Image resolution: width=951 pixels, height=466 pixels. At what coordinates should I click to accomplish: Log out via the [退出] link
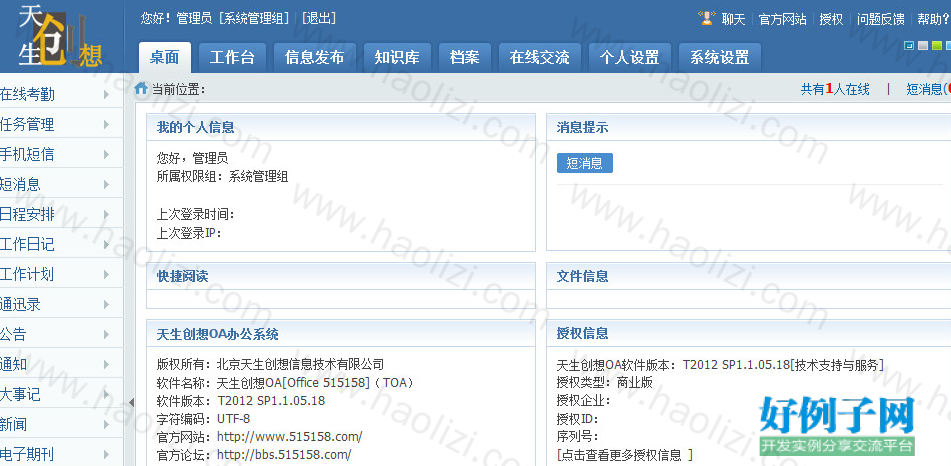pyautogui.click(x=318, y=18)
